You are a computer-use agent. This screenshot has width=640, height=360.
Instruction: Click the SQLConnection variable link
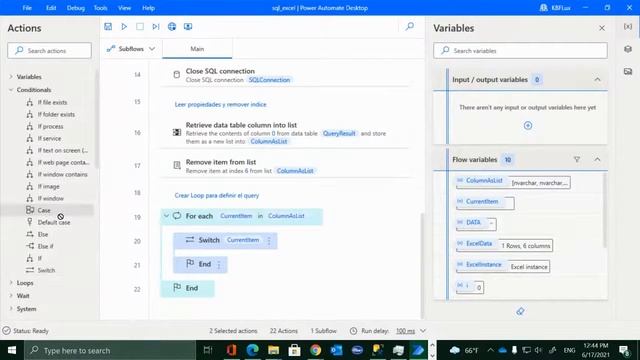point(269,80)
